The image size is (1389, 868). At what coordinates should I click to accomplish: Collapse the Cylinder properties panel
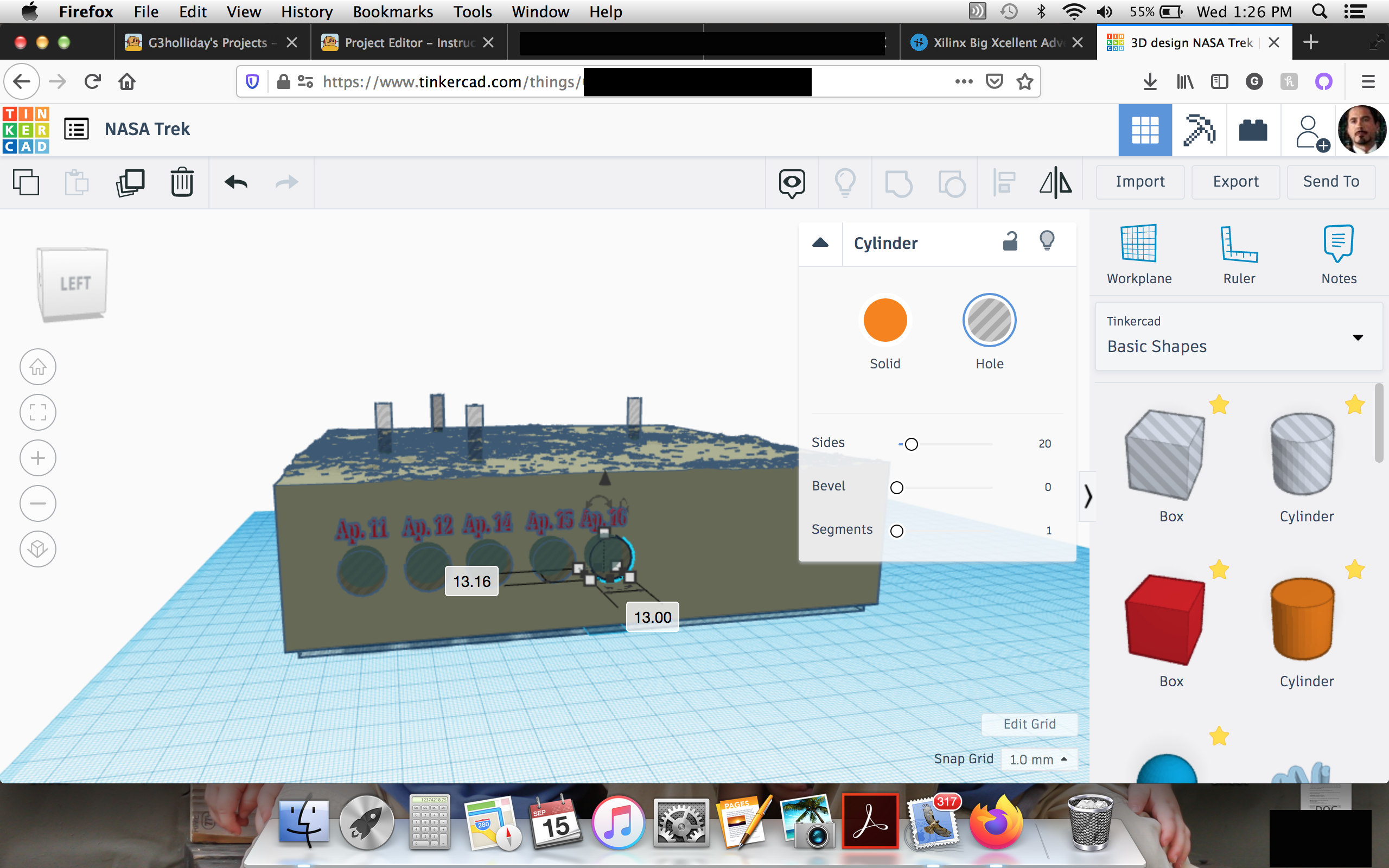click(820, 243)
